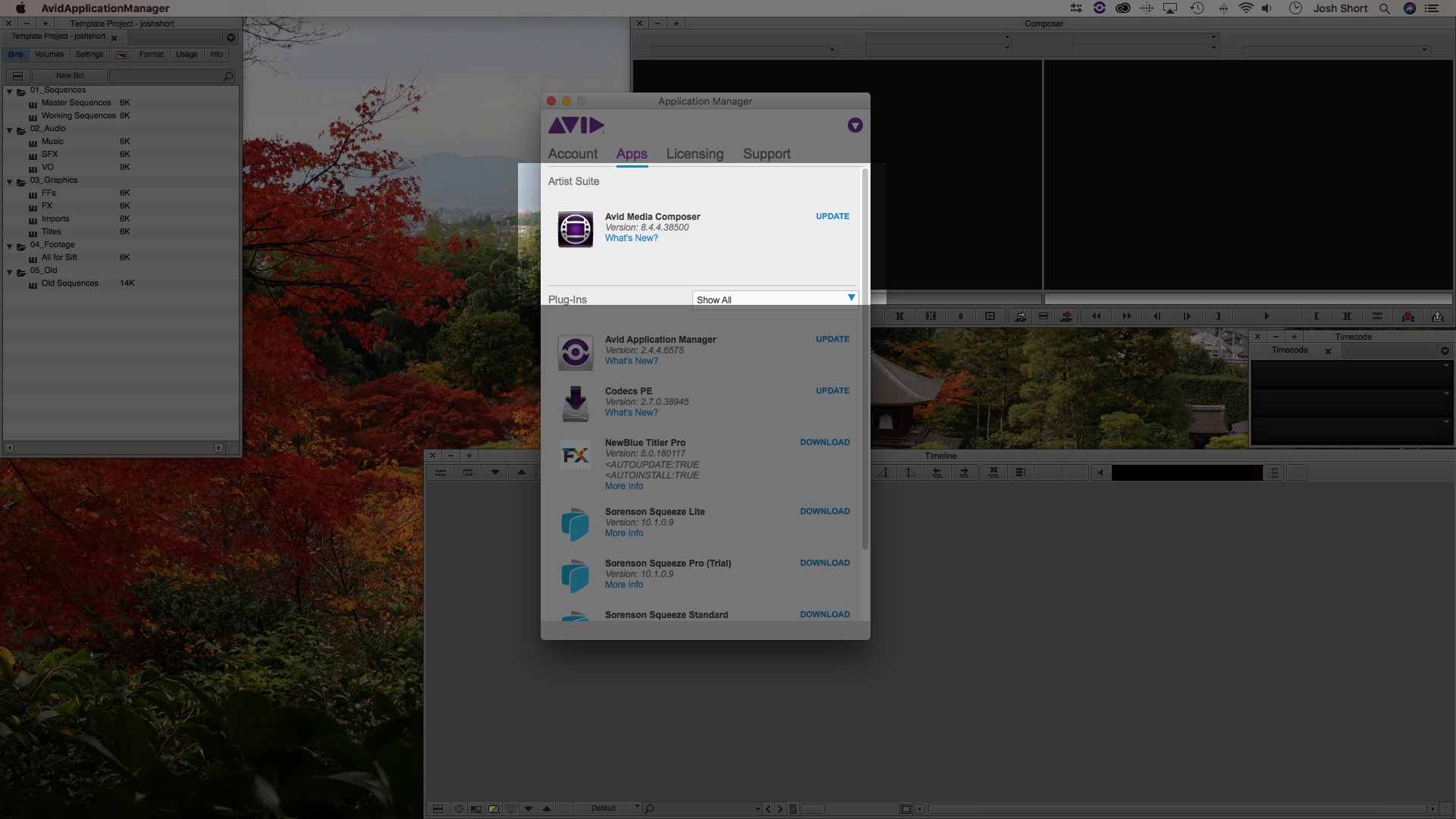The image size is (1456, 819).
Task: Click DOWNLOAD for NewBlue Titler Pro
Action: [824, 442]
